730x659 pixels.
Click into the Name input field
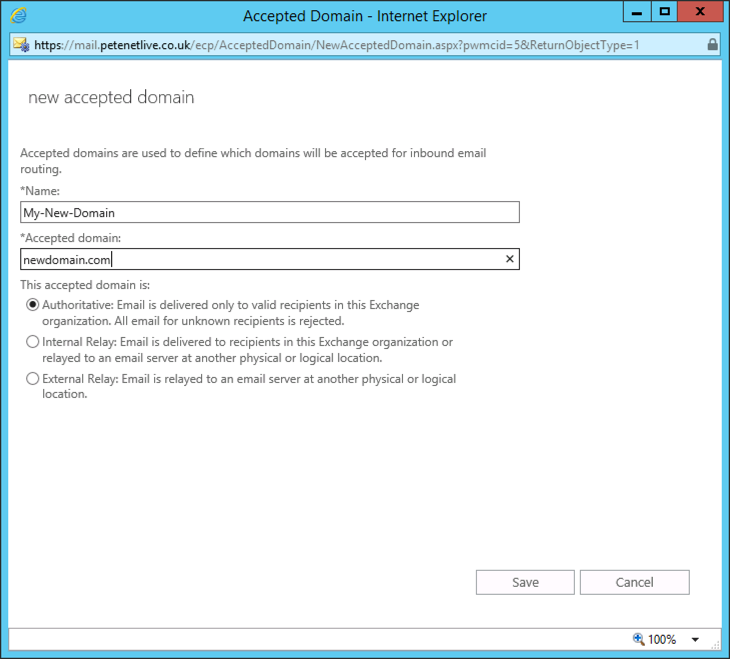coord(270,212)
